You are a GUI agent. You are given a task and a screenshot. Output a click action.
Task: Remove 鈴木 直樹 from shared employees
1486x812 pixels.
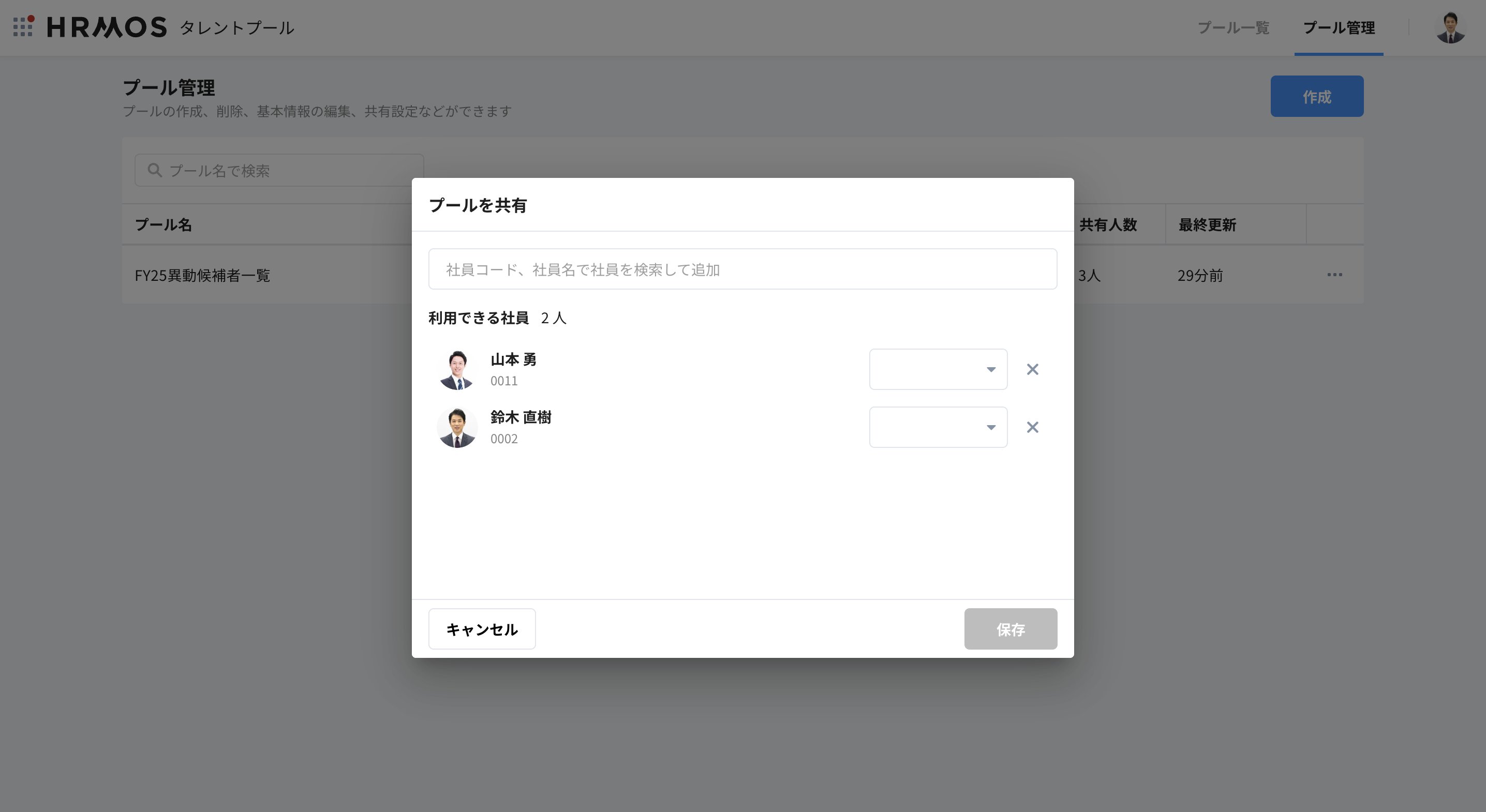1032,427
